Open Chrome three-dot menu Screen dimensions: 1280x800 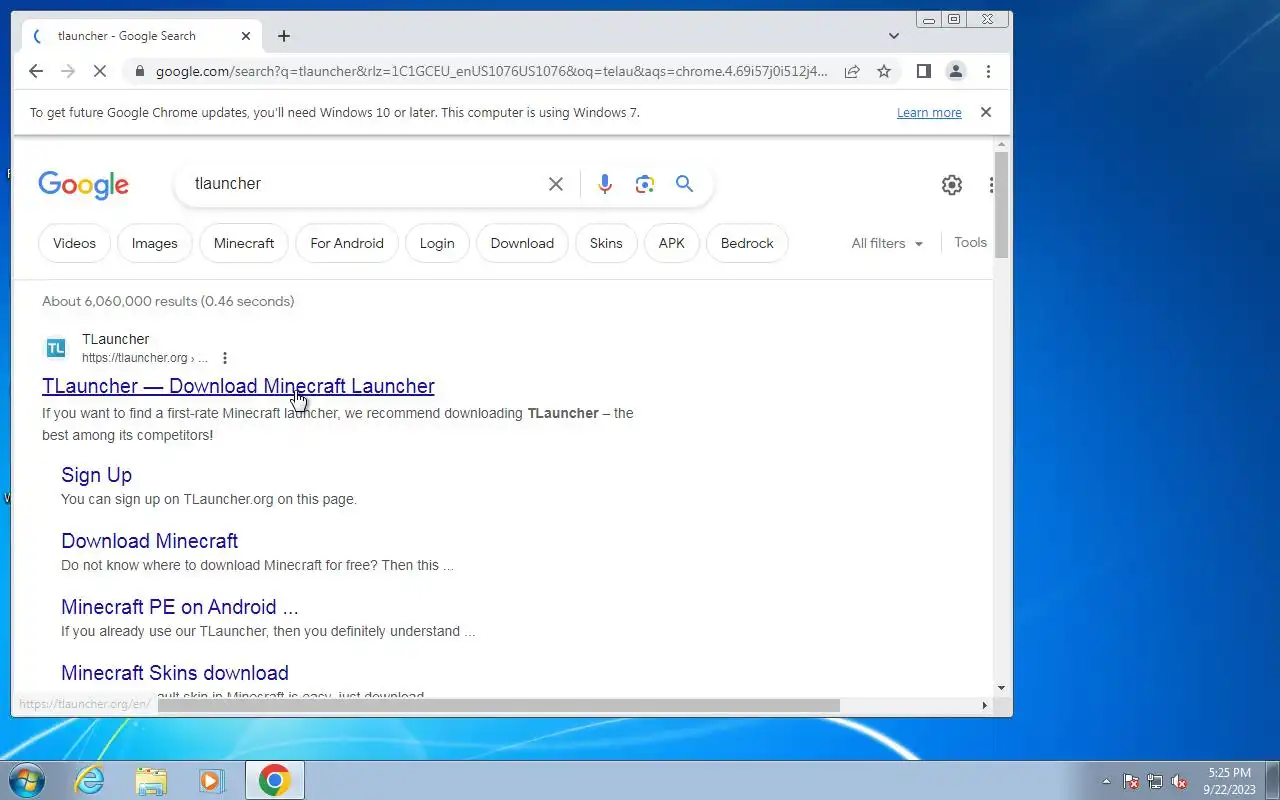pyautogui.click(x=988, y=71)
